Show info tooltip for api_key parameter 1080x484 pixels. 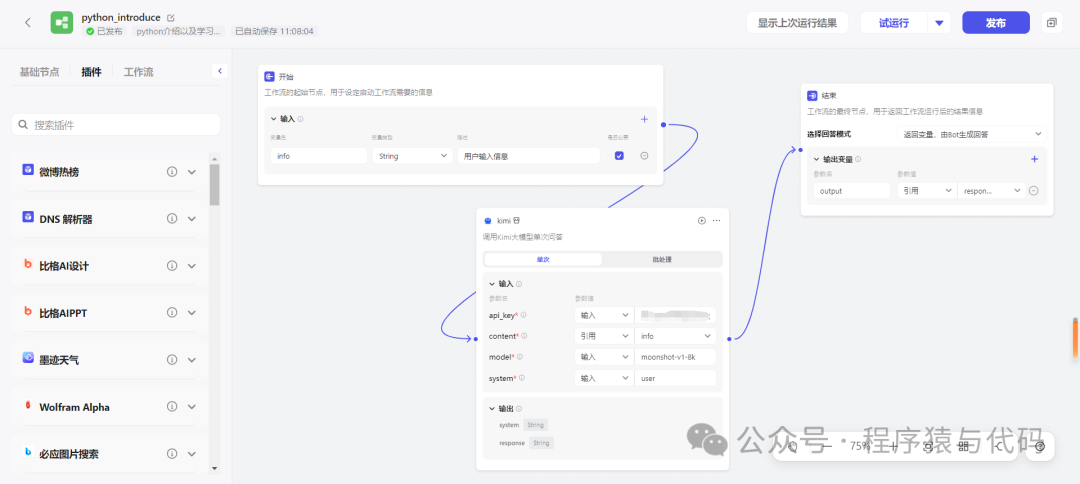523,315
